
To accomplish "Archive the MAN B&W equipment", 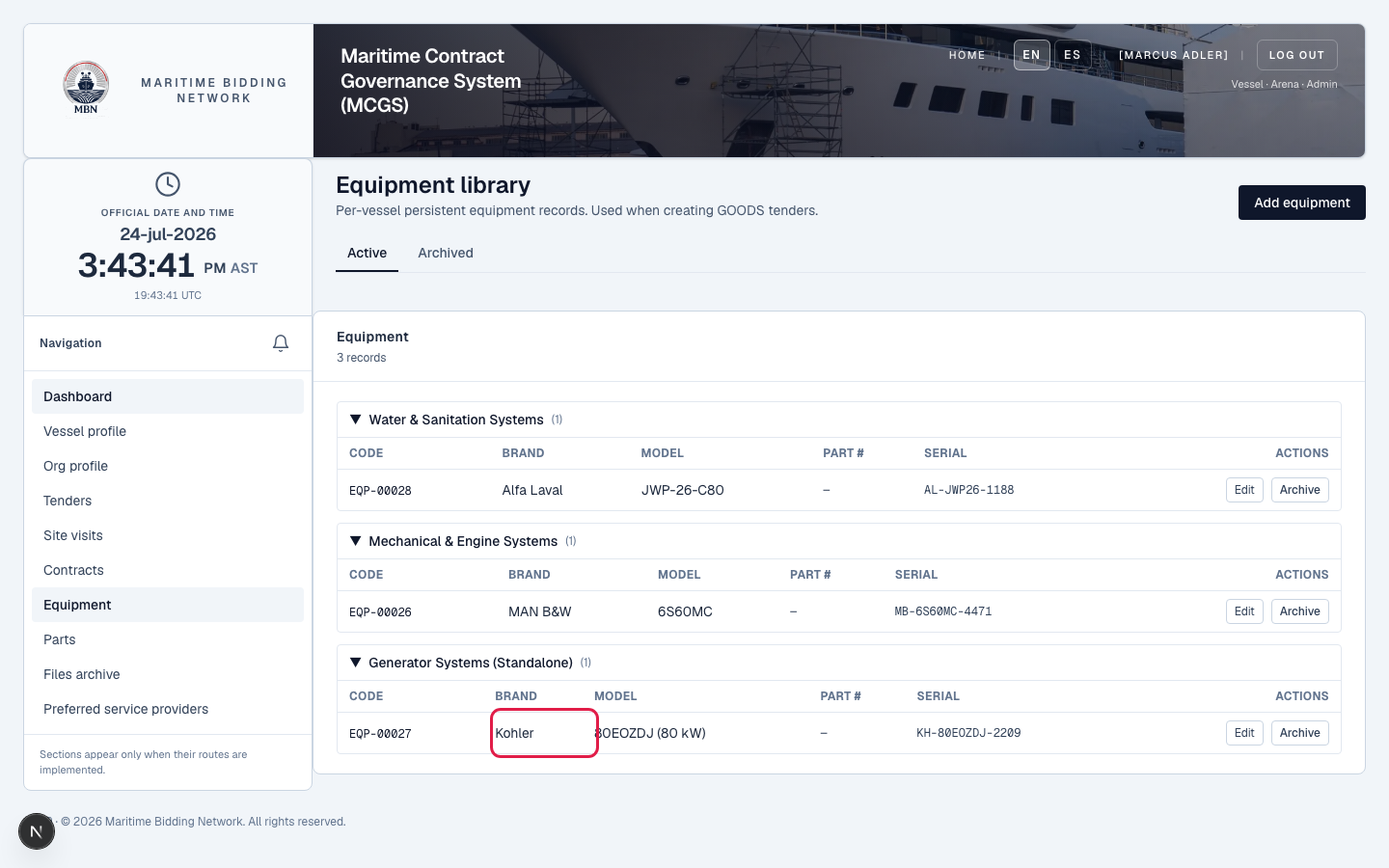I will 1299,611.
